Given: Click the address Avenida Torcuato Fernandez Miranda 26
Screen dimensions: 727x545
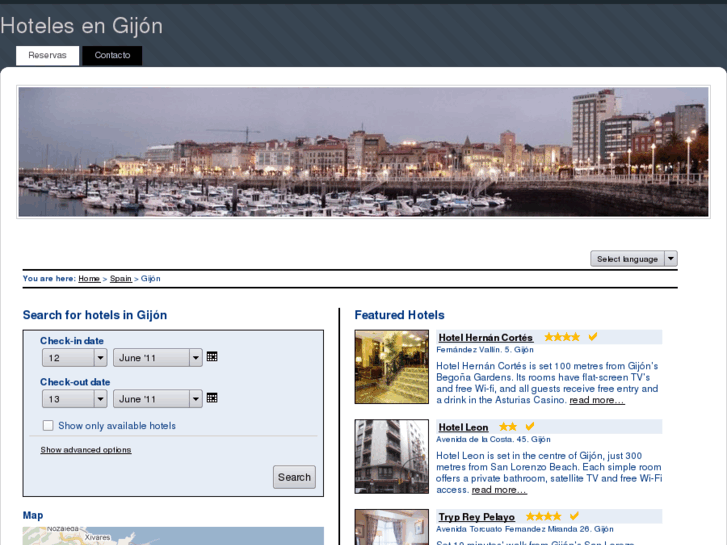Looking at the screenshot, I should [x=525, y=529].
